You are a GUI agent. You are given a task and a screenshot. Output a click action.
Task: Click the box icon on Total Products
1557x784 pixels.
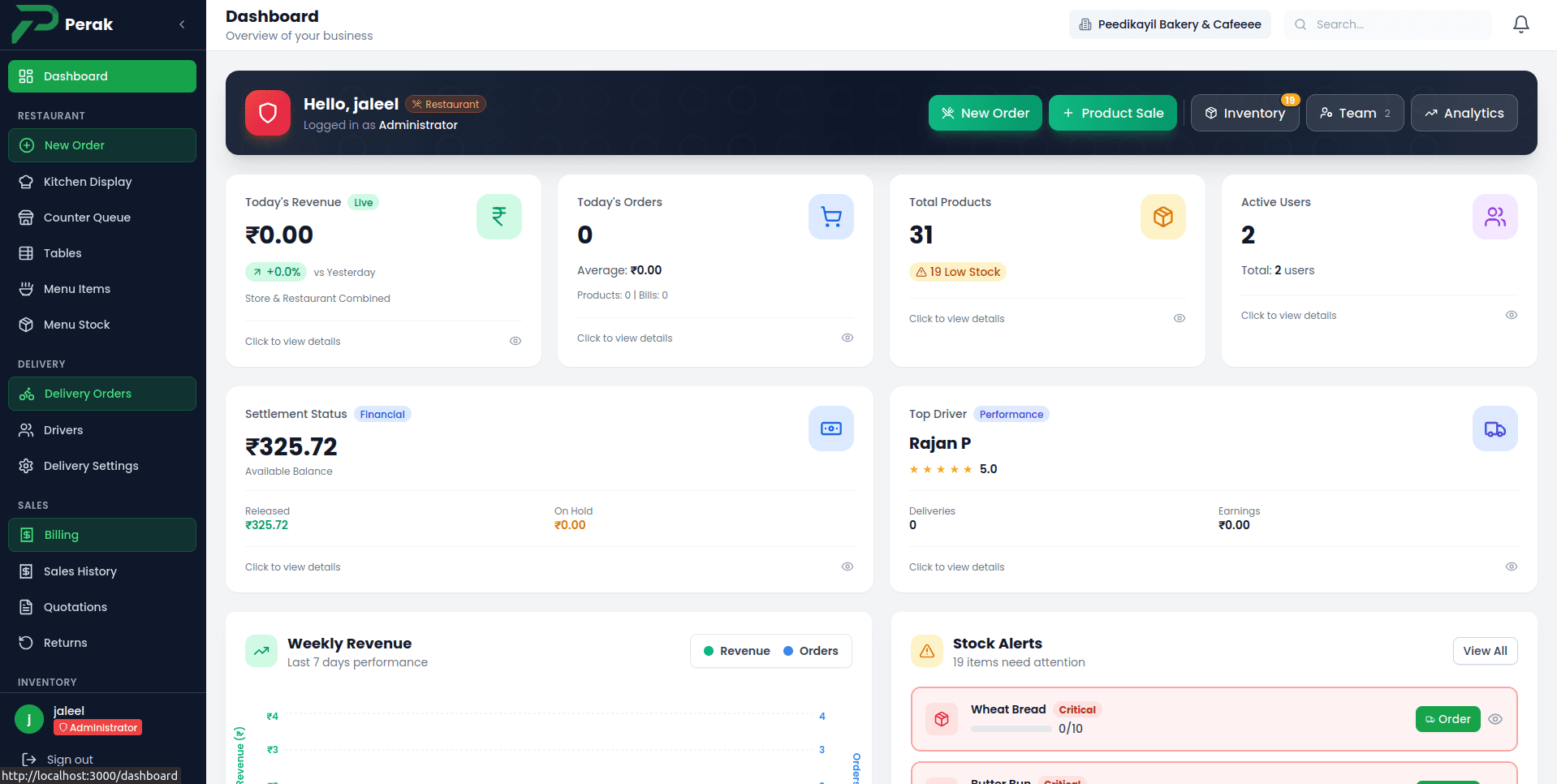(1163, 217)
